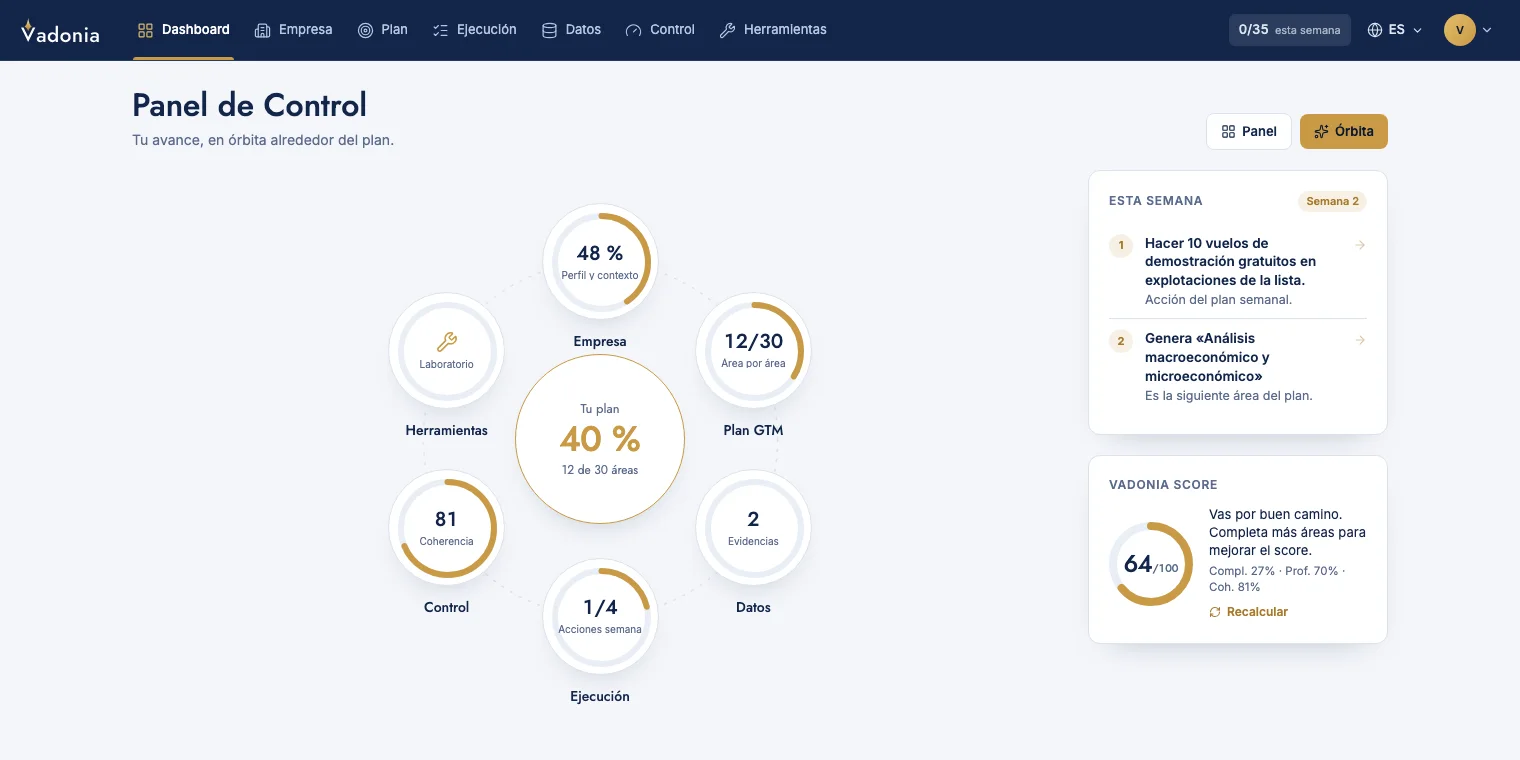Click the Herramientas label under Laboratorio node
The image size is (1520, 760).
pyautogui.click(x=447, y=431)
